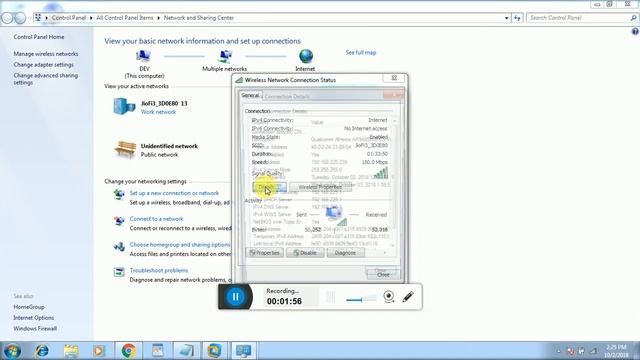Viewport: 640px width, 360px height.
Task: Open Change advanced sharing settings
Action: (45, 79)
